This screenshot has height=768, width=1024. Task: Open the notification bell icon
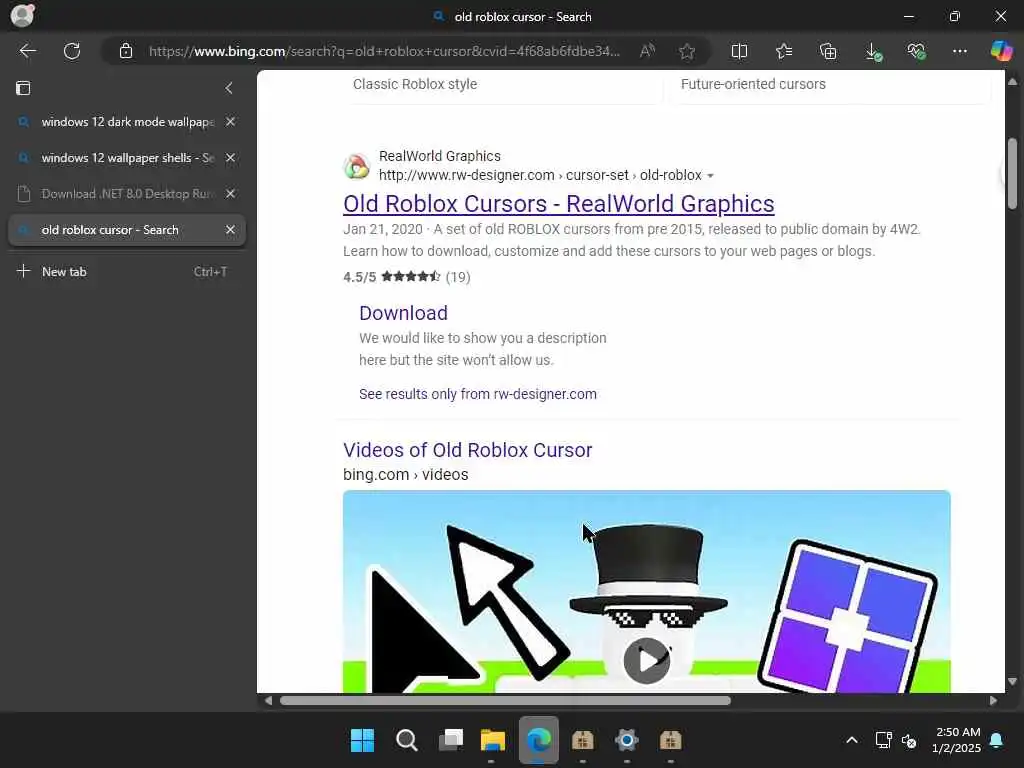coord(996,740)
